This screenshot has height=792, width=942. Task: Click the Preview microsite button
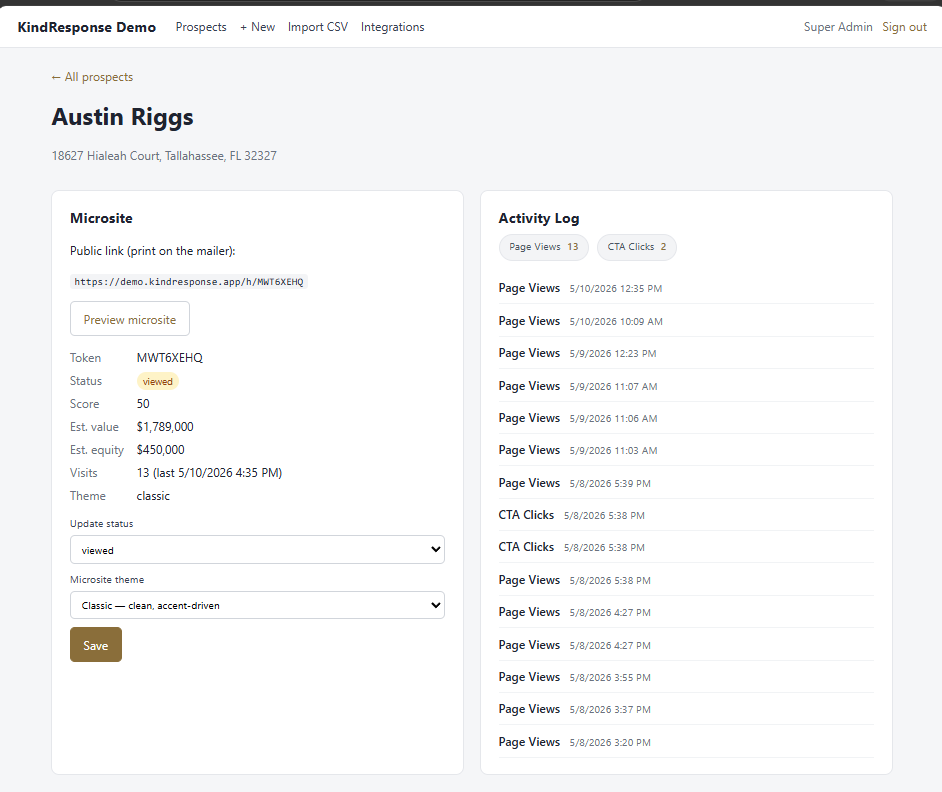[130, 319]
